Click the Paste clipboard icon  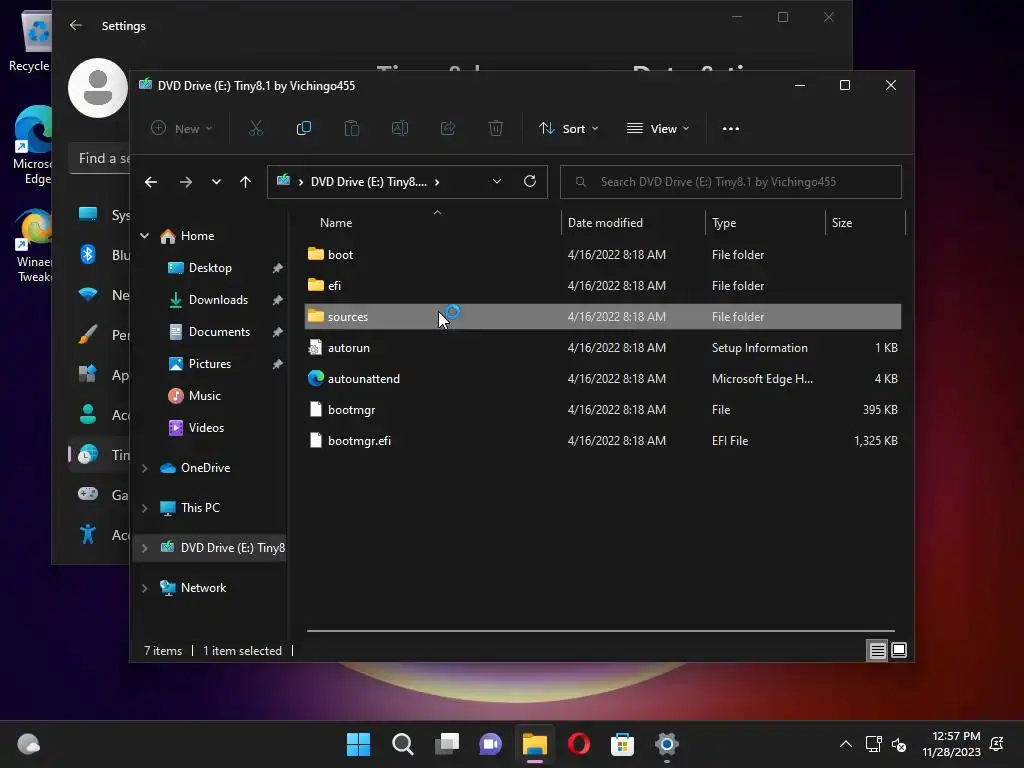(352, 129)
